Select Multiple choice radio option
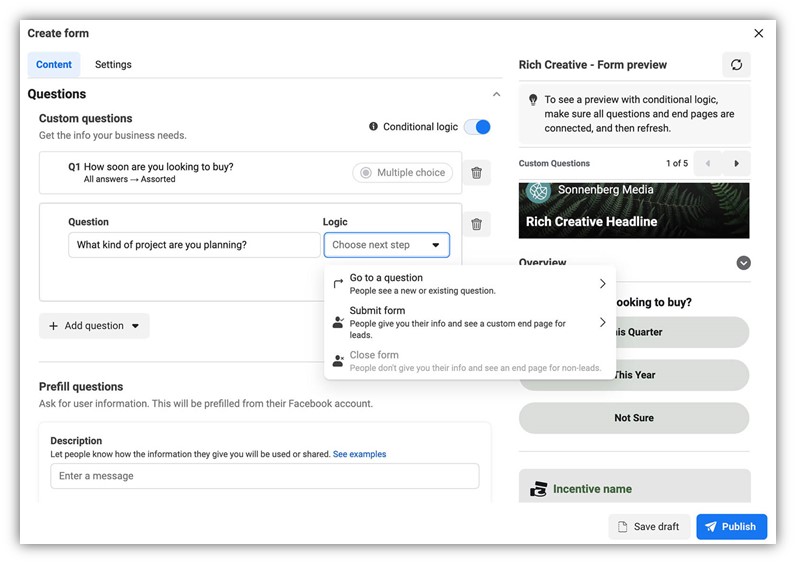The height and width of the screenshot is (564, 796). pyautogui.click(x=403, y=173)
